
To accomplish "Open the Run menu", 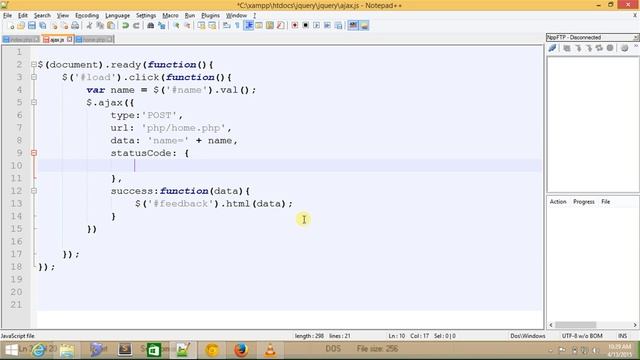I will coord(190,16).
